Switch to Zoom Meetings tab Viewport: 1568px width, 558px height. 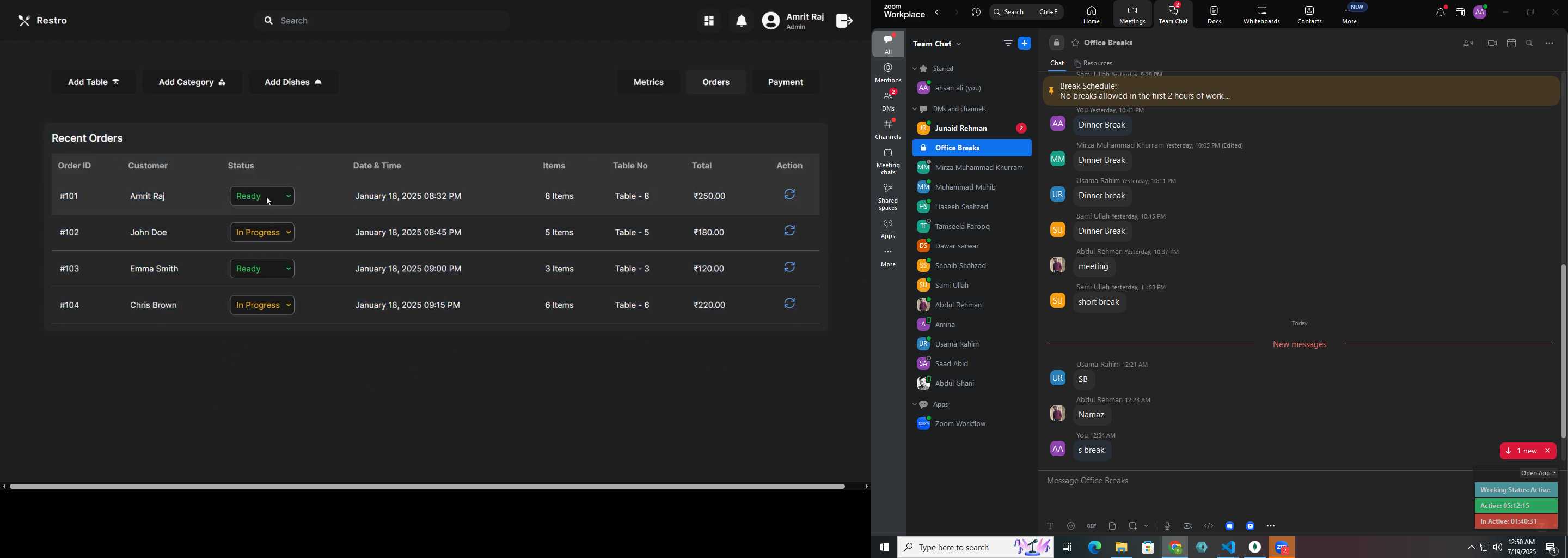1132,15
